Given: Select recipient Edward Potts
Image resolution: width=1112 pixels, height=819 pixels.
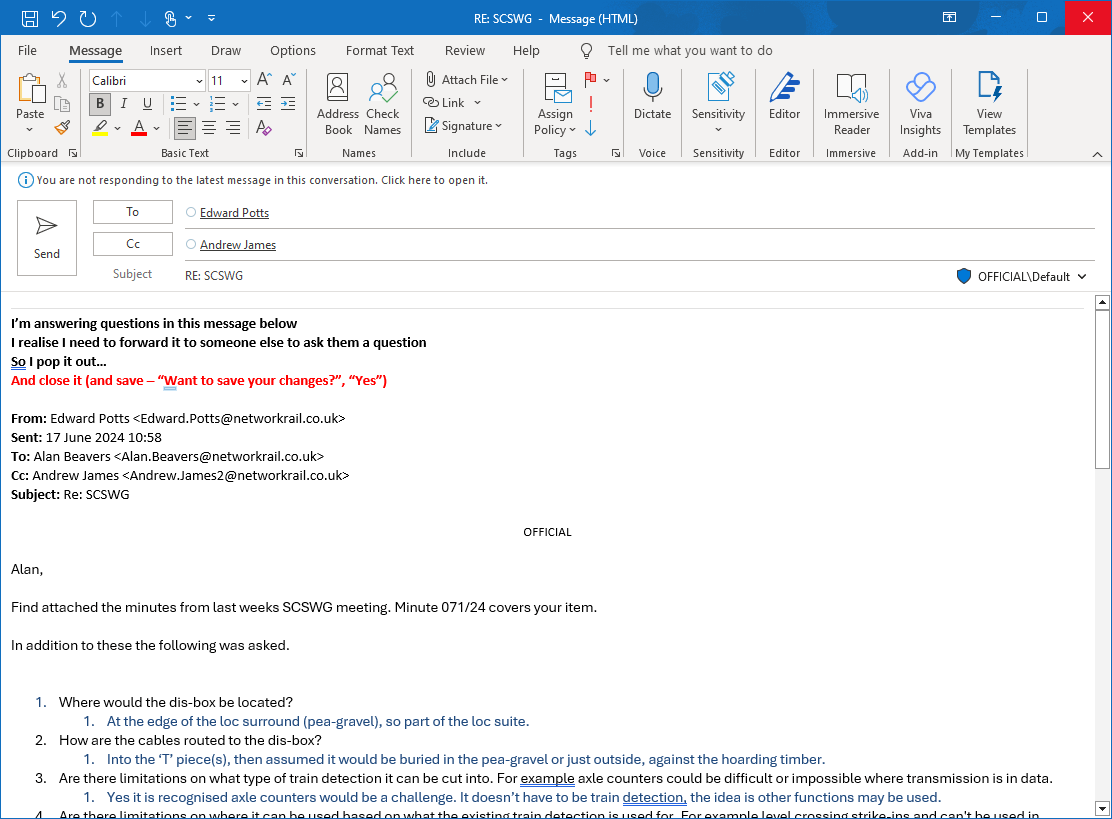Looking at the screenshot, I should 234,213.
